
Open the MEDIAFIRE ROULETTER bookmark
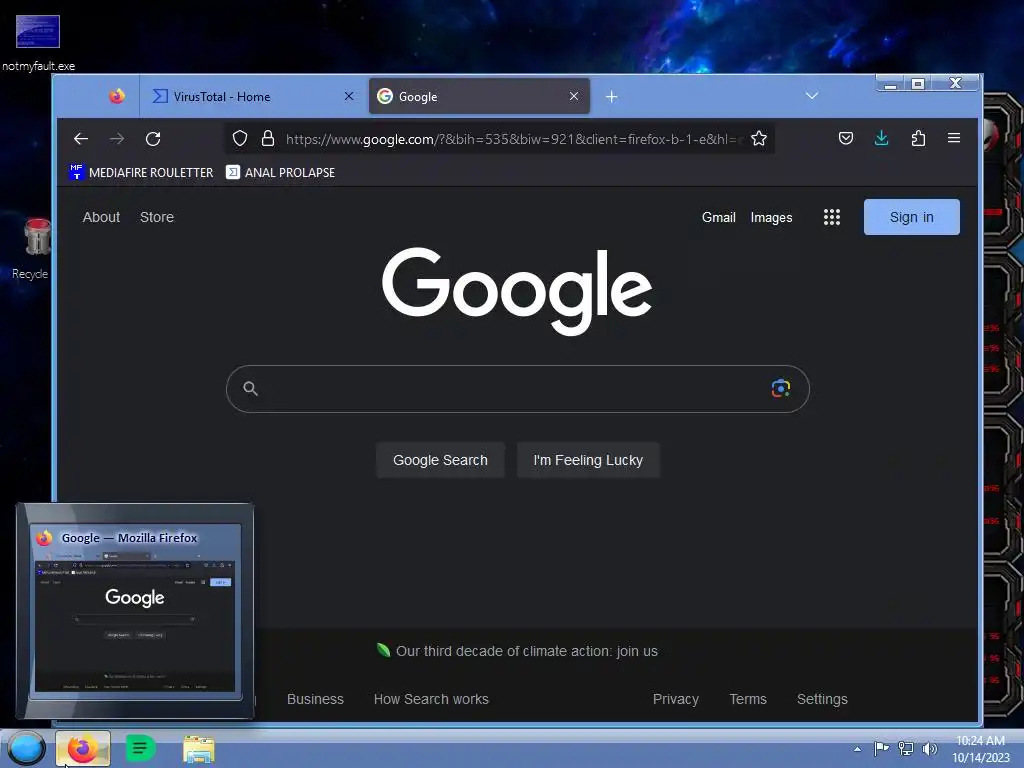pyautogui.click(x=141, y=172)
